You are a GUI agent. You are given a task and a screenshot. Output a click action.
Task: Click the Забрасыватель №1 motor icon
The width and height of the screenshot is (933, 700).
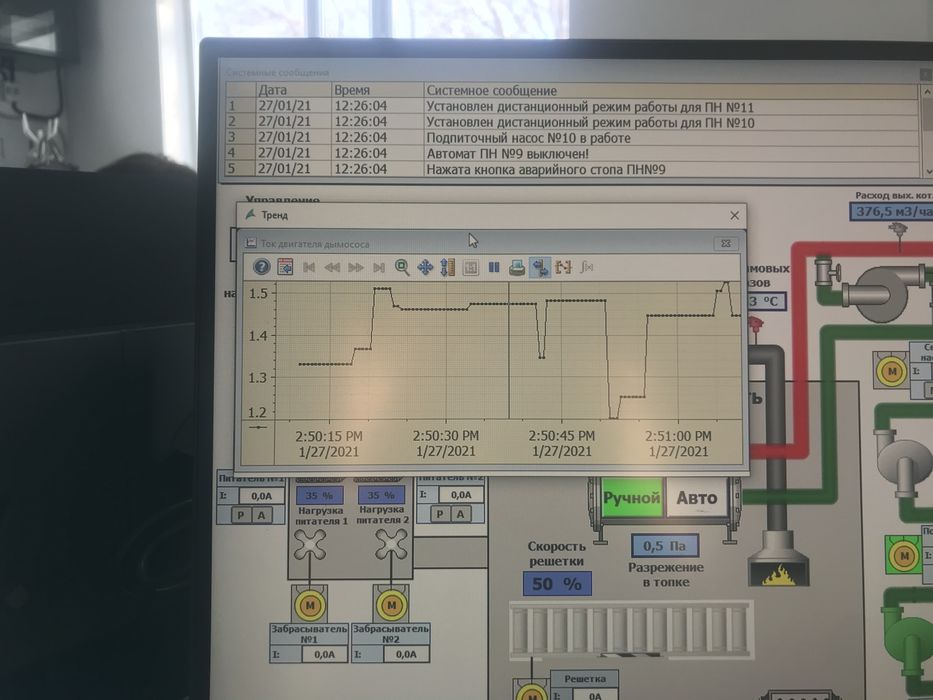tap(309, 606)
